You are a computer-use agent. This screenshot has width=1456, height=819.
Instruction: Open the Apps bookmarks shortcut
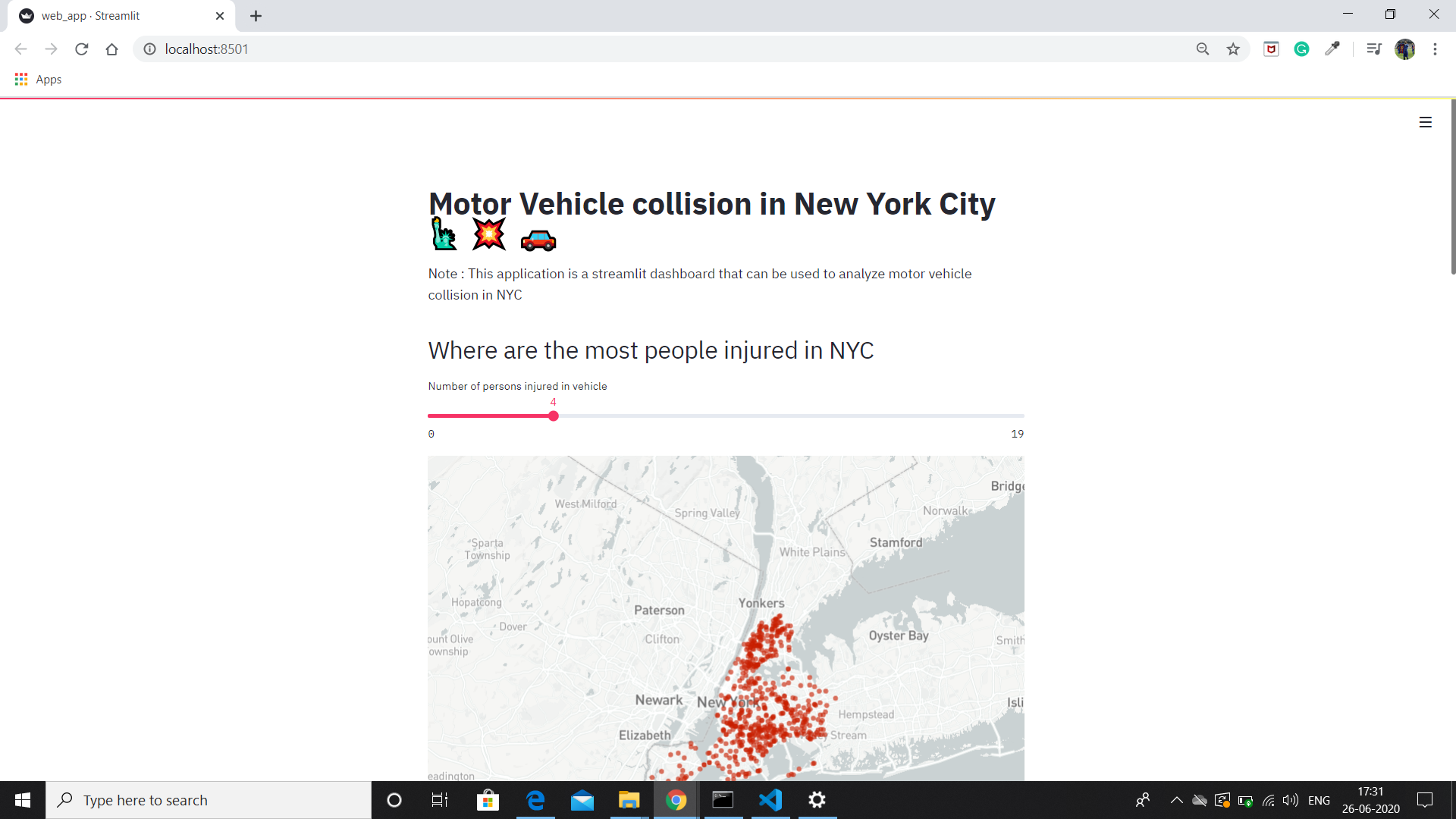pyautogui.click(x=38, y=80)
